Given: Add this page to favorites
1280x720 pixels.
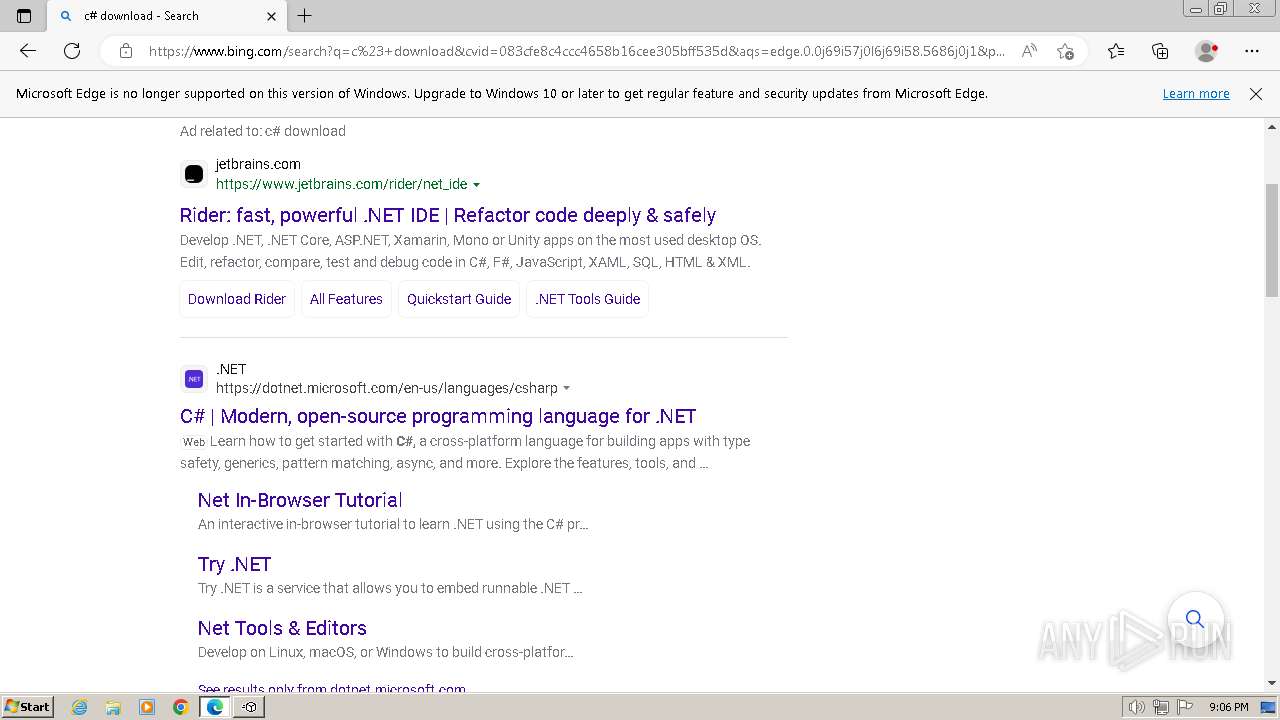Looking at the screenshot, I should tap(1066, 51).
